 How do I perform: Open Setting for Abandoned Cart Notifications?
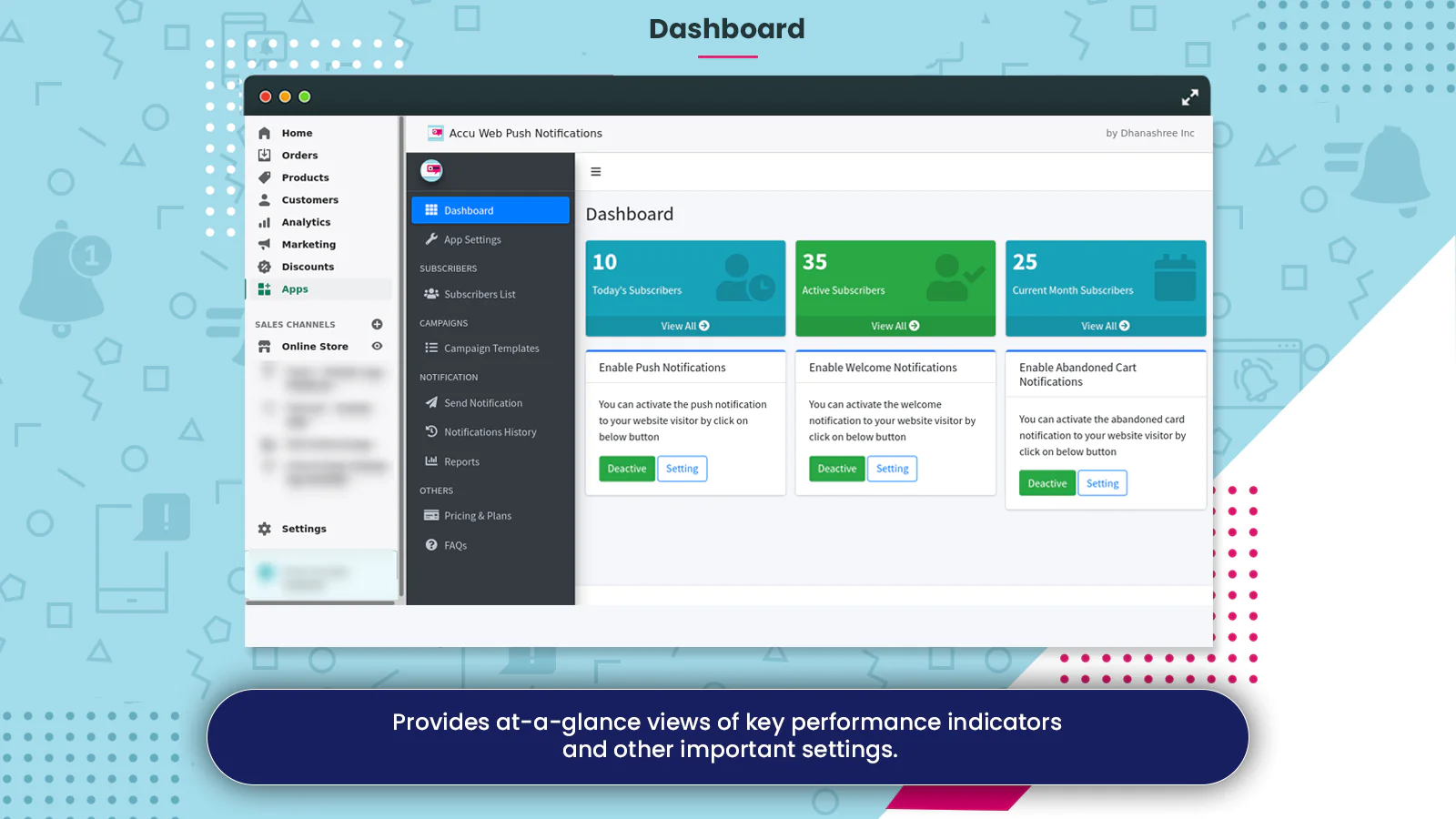[x=1103, y=483]
